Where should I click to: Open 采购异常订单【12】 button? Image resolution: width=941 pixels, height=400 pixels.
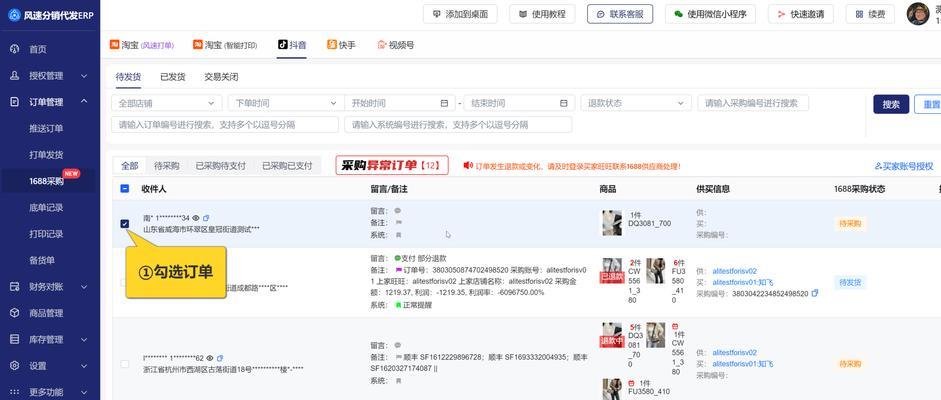pos(392,166)
